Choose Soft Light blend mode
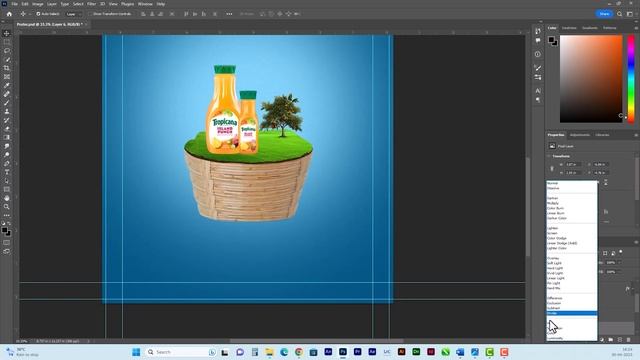Image resolution: width=640 pixels, height=360 pixels. click(x=571, y=263)
